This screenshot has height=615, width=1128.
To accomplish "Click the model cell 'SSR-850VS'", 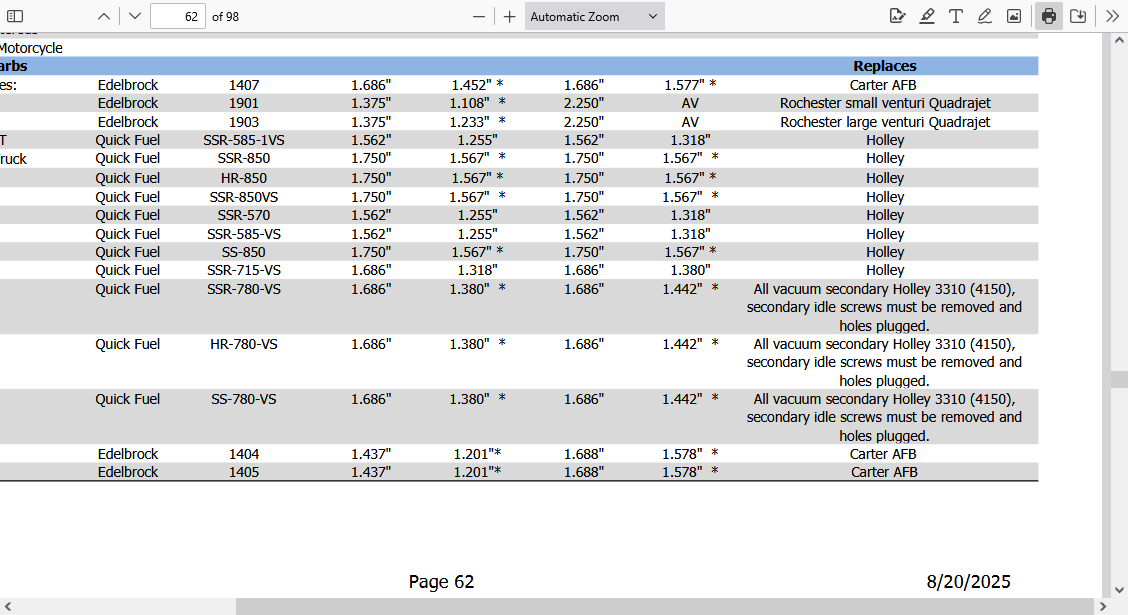I will 244,197.
